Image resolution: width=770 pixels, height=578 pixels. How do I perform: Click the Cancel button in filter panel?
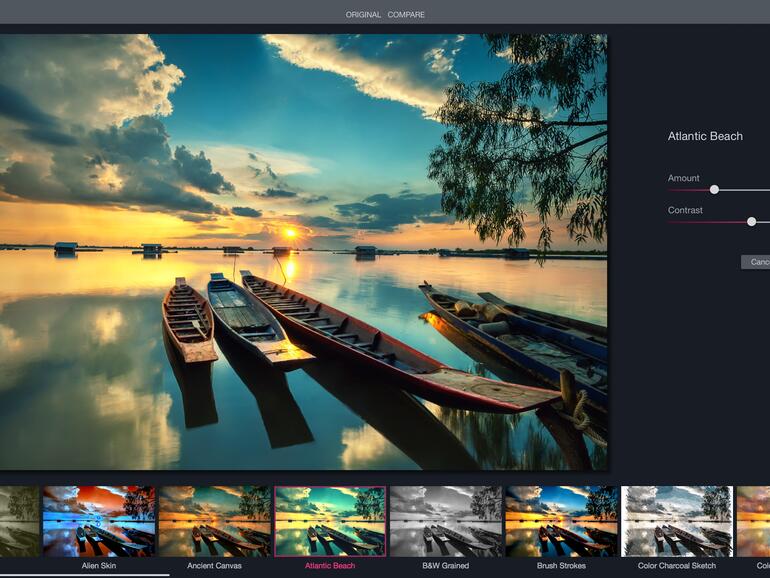757,262
